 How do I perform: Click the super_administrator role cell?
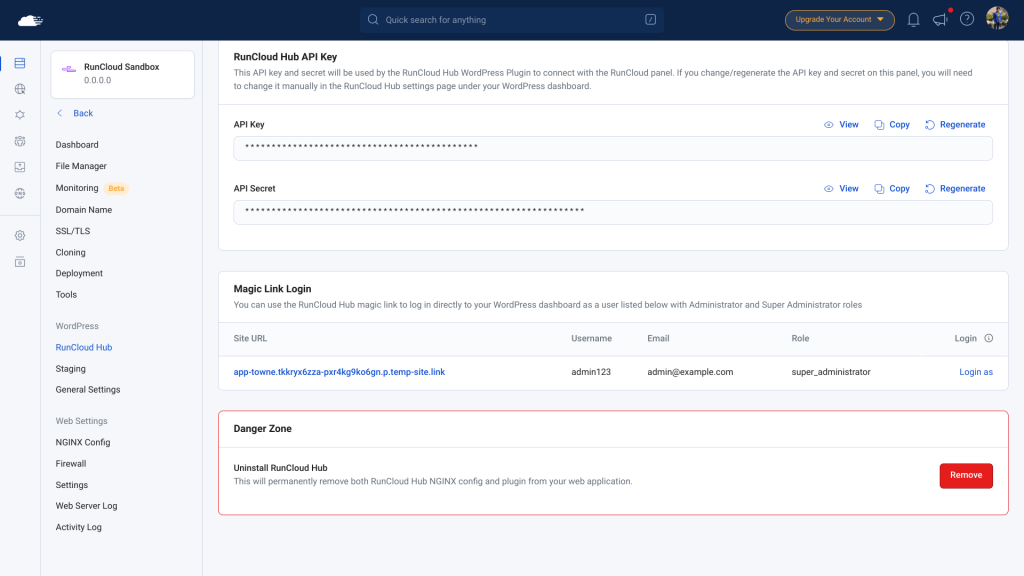[831, 372]
